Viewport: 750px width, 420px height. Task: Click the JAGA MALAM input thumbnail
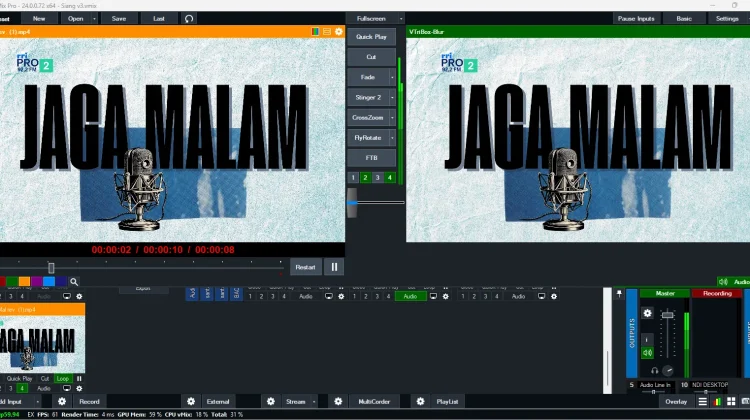[x=43, y=343]
